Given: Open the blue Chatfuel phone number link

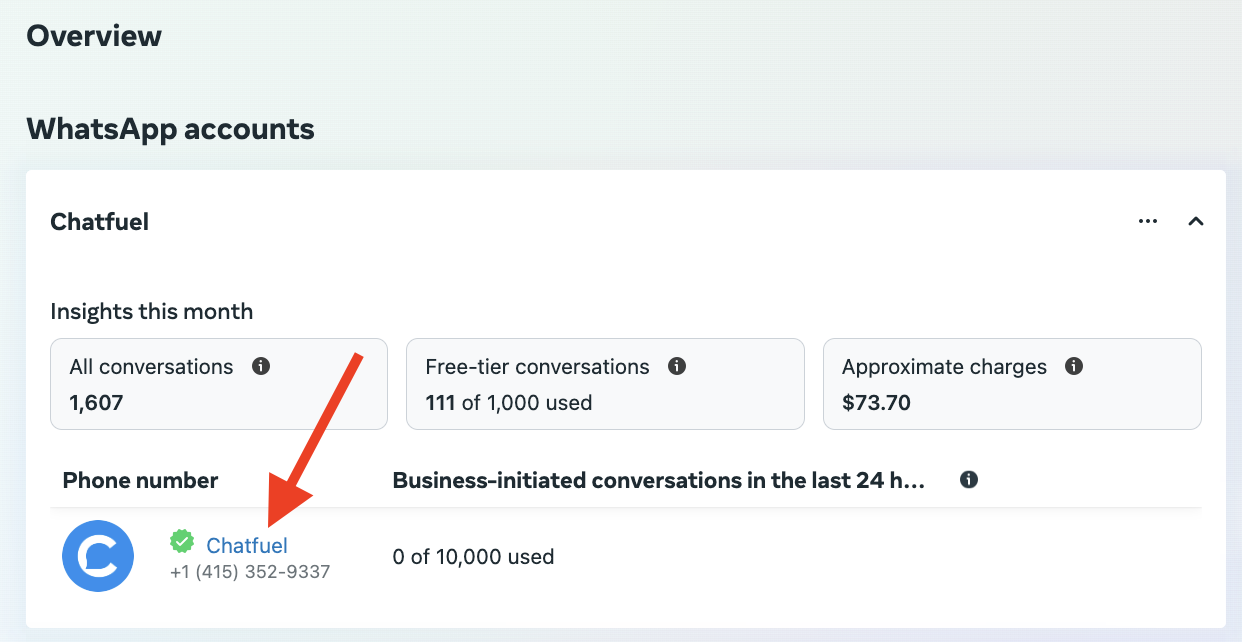Looking at the screenshot, I should coord(247,545).
